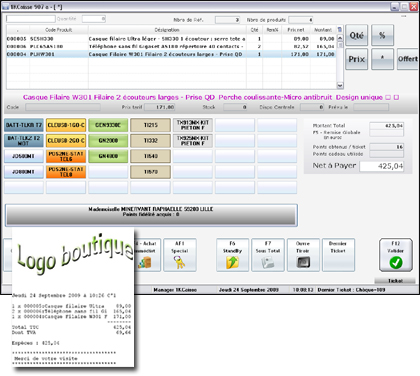Click the Désignation column header
The width and height of the screenshot is (420, 376).
[167, 30]
